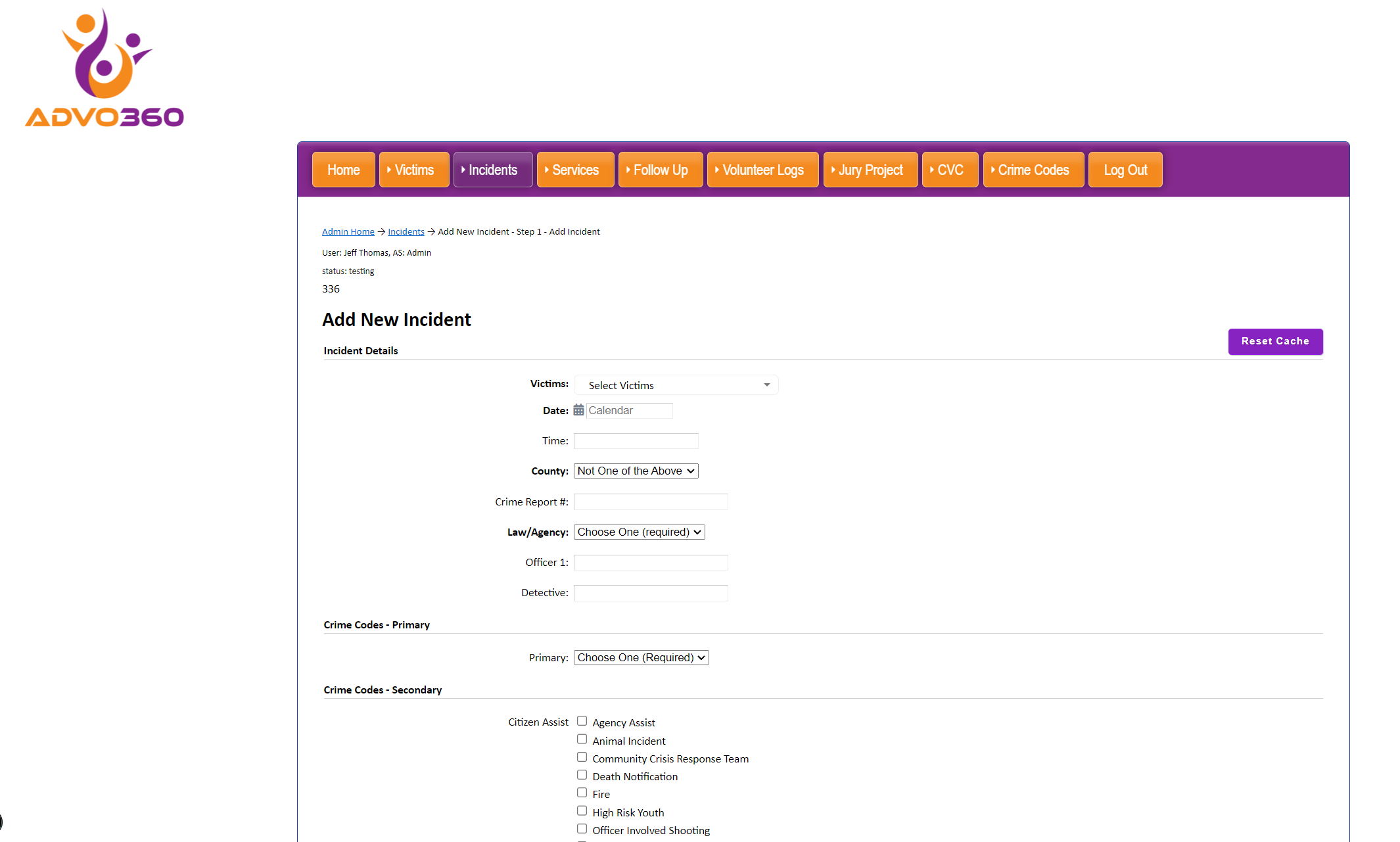This screenshot has width=1400, height=842.
Task: Click the ADVO360 logo
Action: (105, 67)
